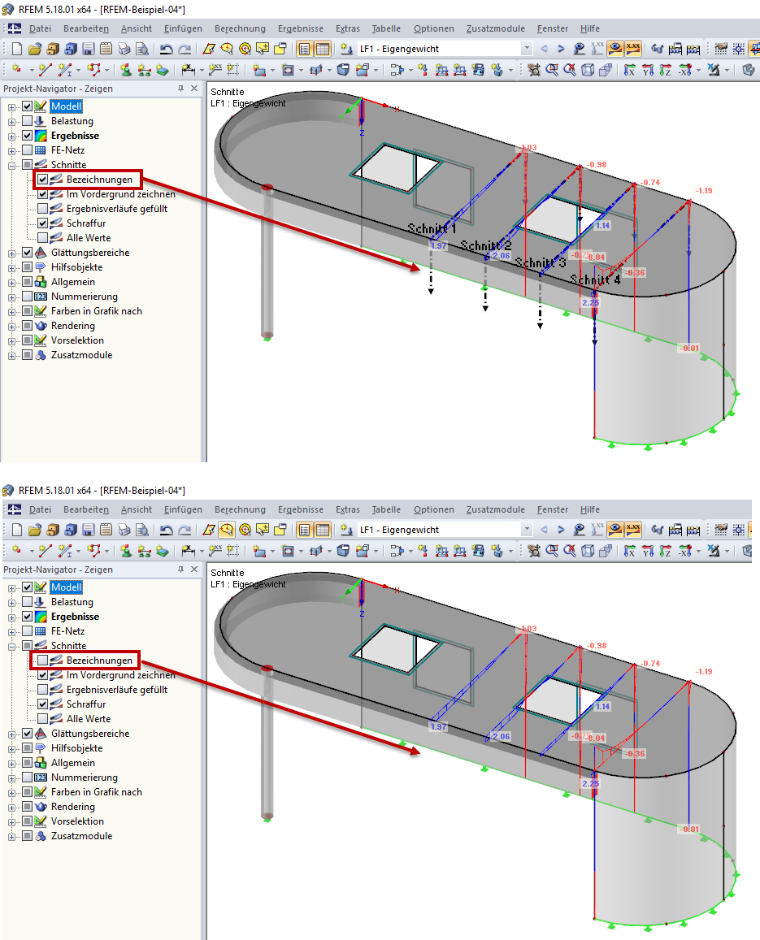Select Vorselektion item in upper navigator
This screenshot has width=760, height=940.
coord(77,340)
